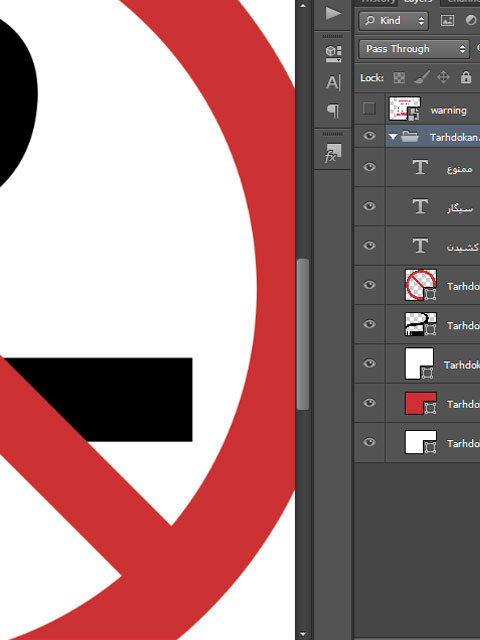Click the T icon of ممنوع layer
Screen dimensions: 480x640
click(420, 167)
